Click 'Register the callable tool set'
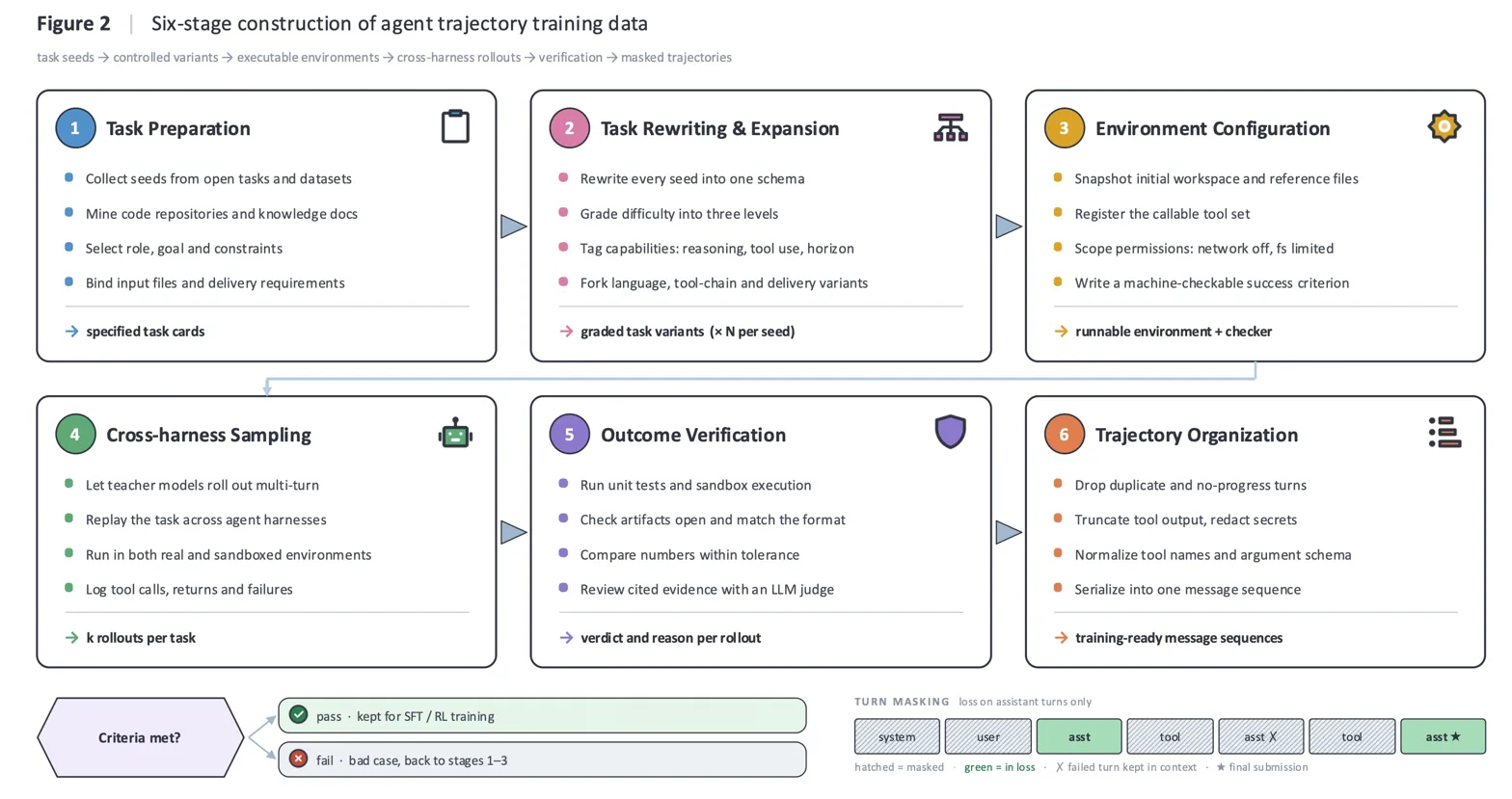The width and height of the screenshot is (1512, 799). point(1162,213)
